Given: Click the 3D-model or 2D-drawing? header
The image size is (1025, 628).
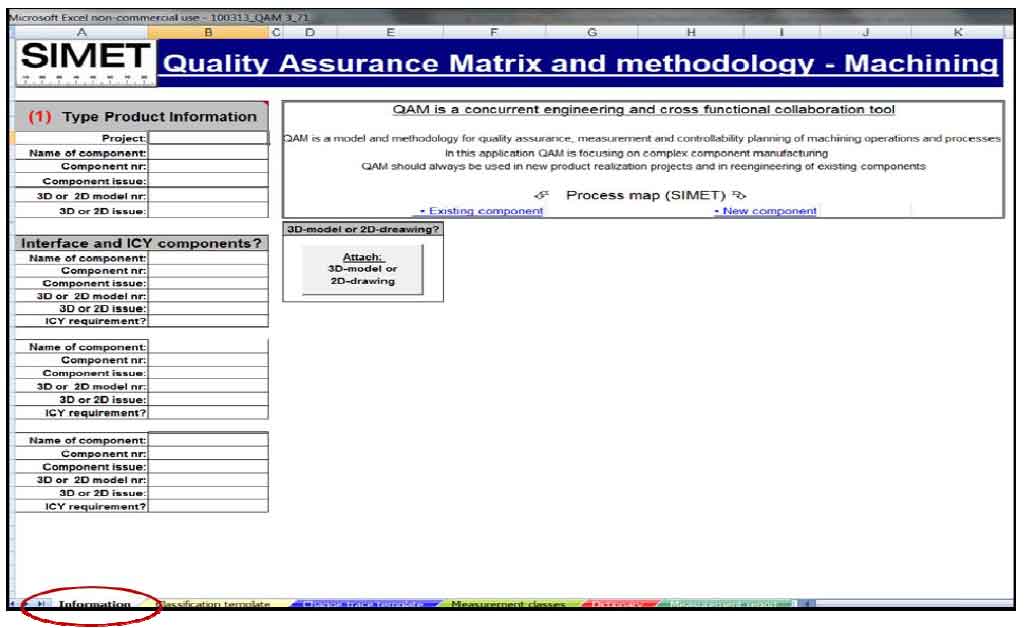Looking at the screenshot, I should 363,229.
